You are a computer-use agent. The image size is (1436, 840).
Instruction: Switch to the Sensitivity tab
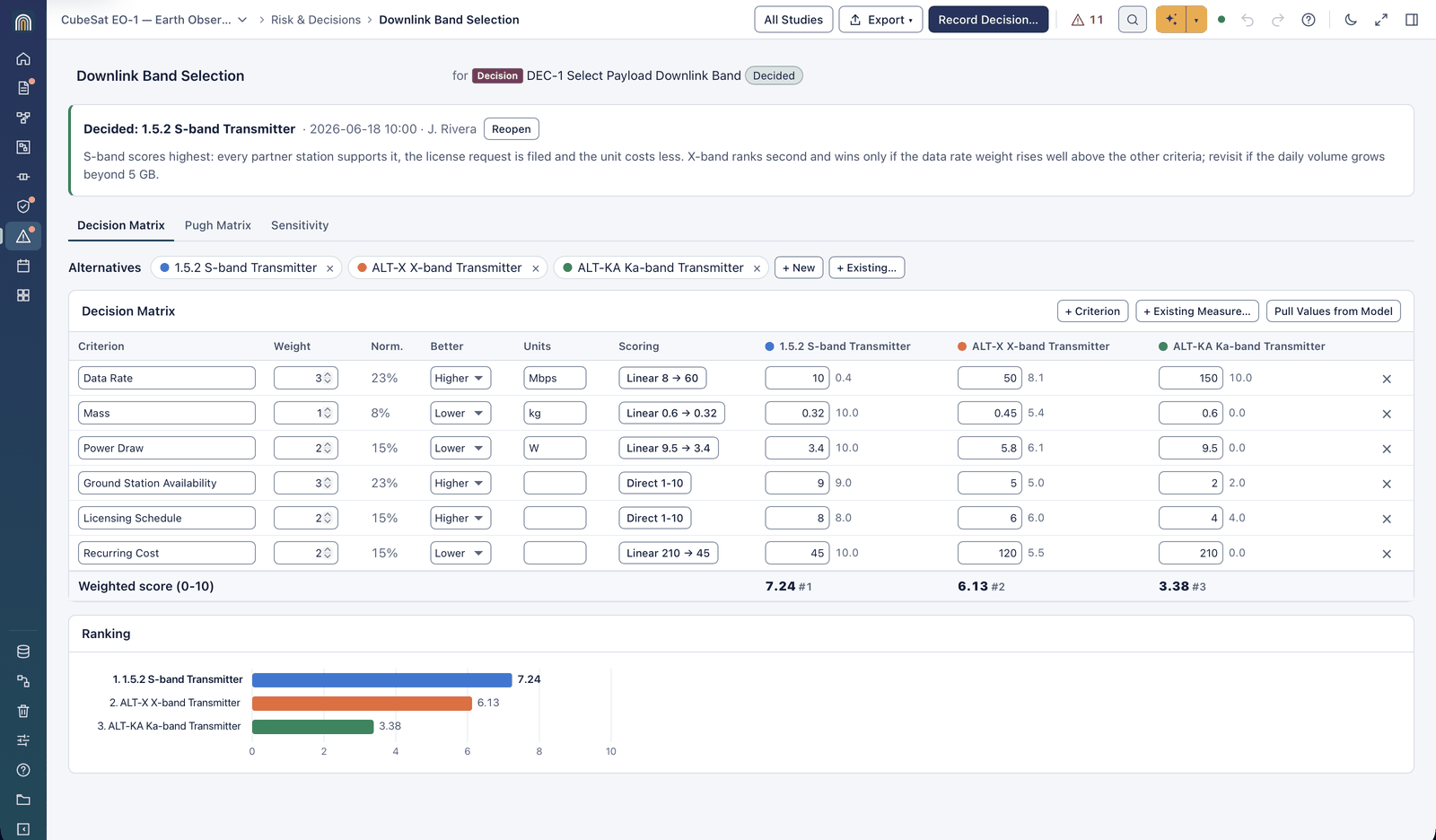(300, 225)
